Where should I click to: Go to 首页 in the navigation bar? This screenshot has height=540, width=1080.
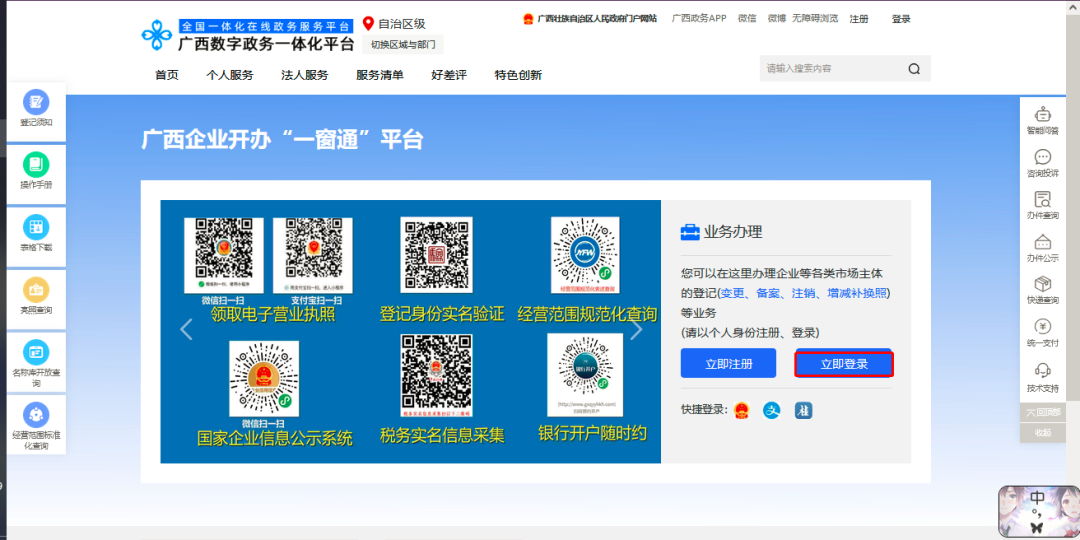tap(167, 75)
